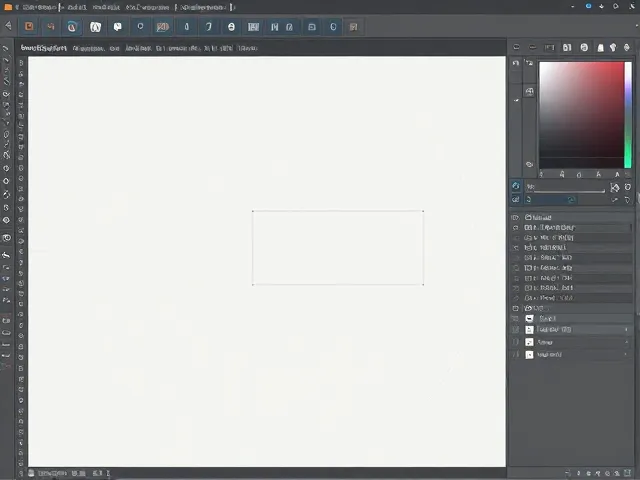Open the grid table icon in the main toolbar

point(253,27)
